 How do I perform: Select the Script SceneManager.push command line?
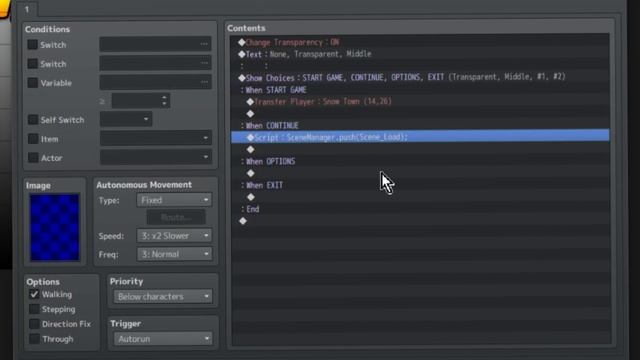point(420,137)
